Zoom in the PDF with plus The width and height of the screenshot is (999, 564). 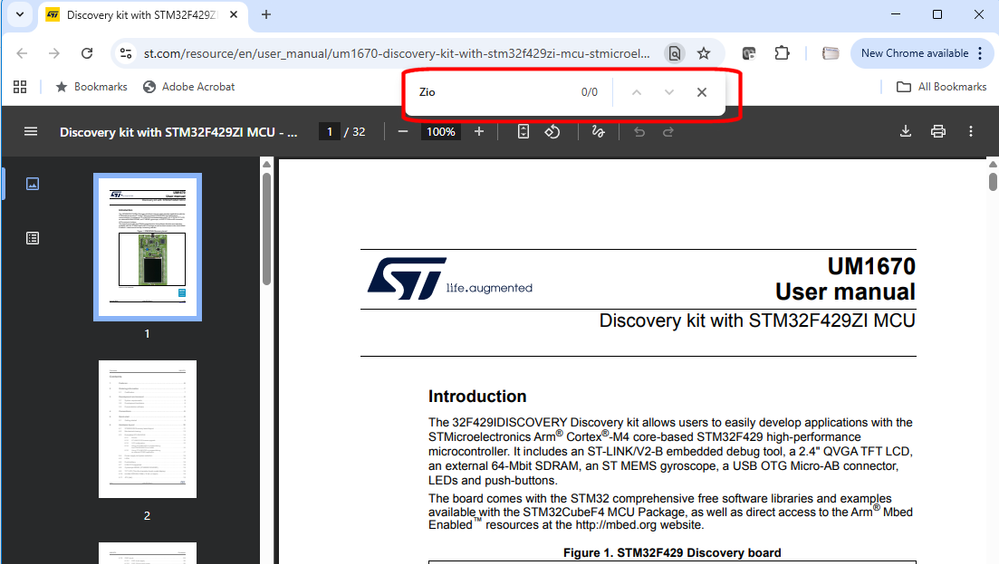479,132
